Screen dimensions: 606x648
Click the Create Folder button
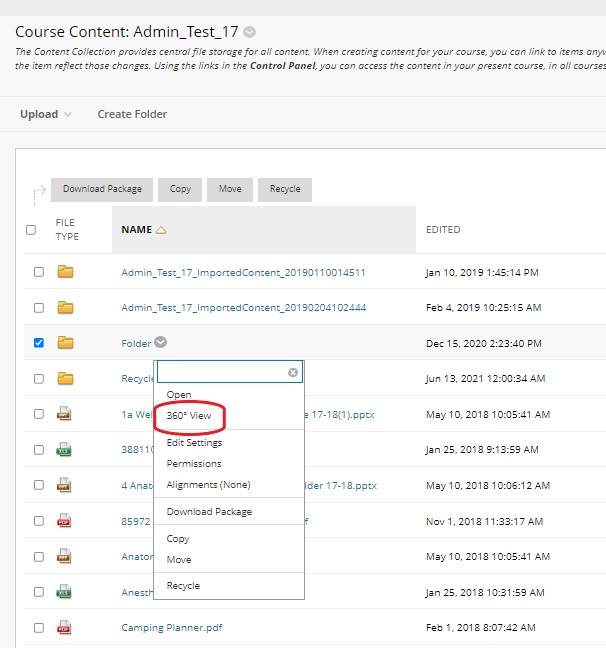point(132,114)
